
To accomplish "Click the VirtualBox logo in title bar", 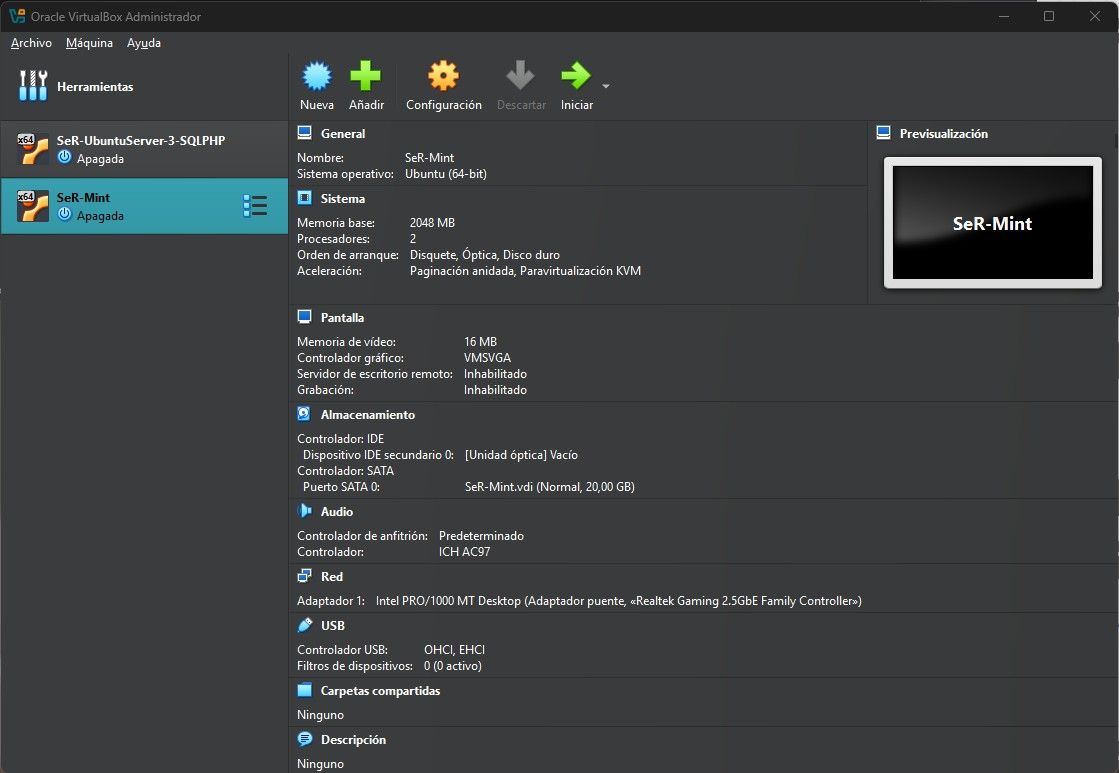I will pos(17,16).
